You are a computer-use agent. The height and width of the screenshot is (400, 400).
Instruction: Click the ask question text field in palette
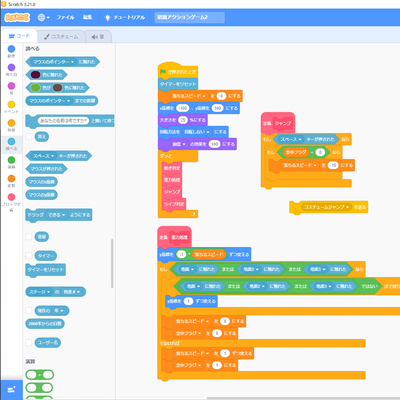63,121
